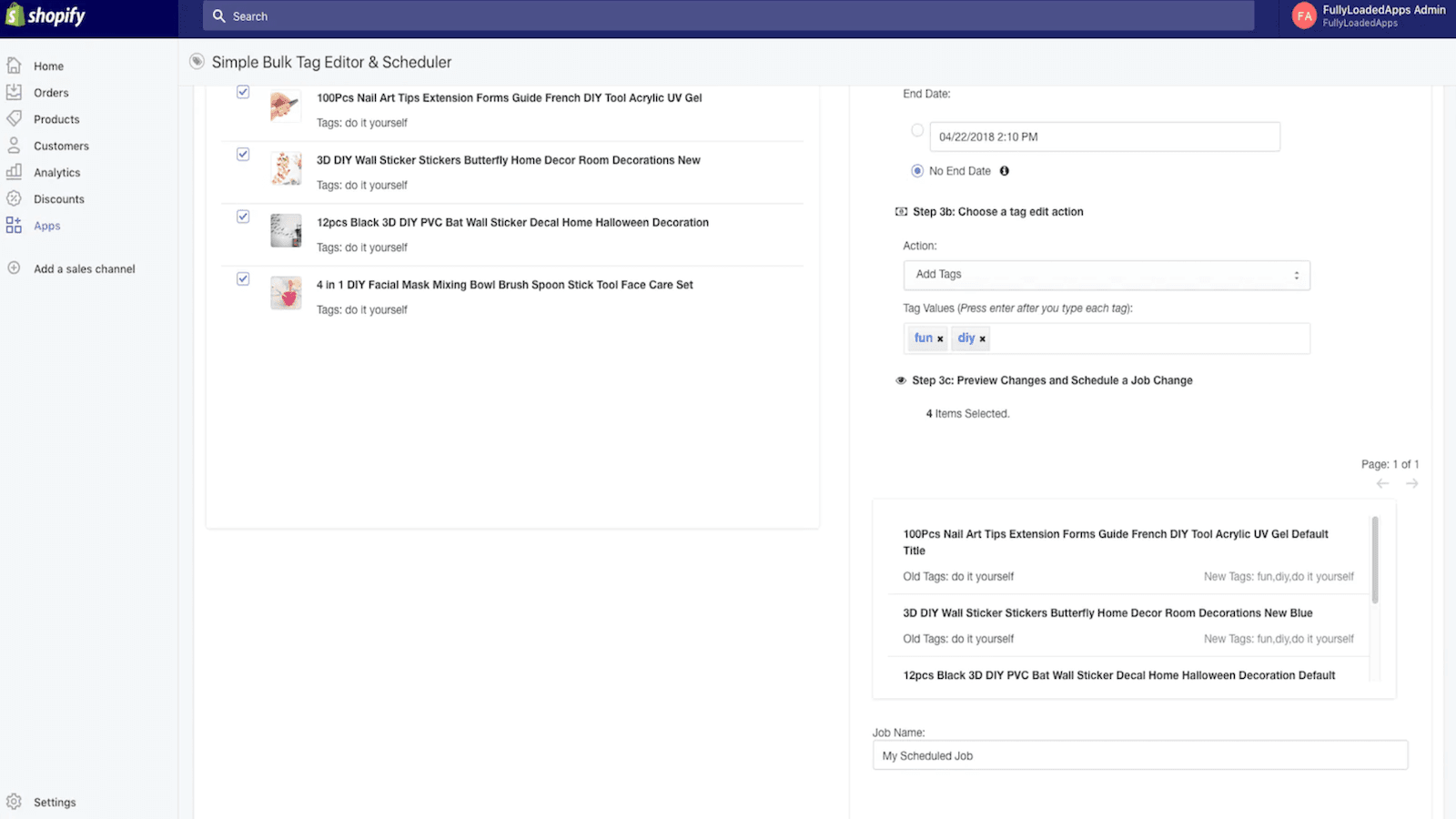Screen dimensions: 1456x819
Task: Click the Job Name input field
Action: (1139, 755)
